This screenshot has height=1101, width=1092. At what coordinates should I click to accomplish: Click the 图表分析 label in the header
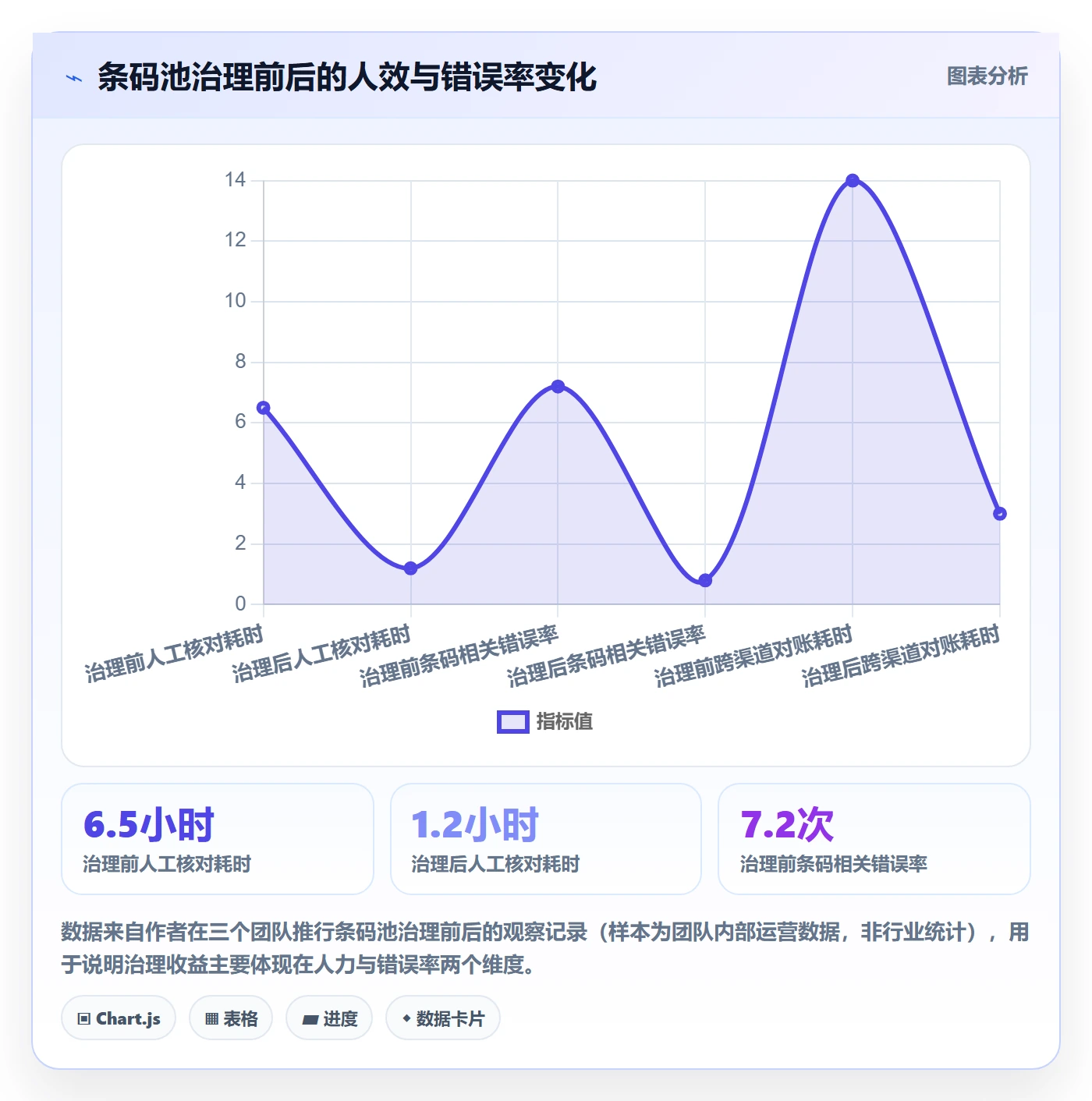coord(987,76)
